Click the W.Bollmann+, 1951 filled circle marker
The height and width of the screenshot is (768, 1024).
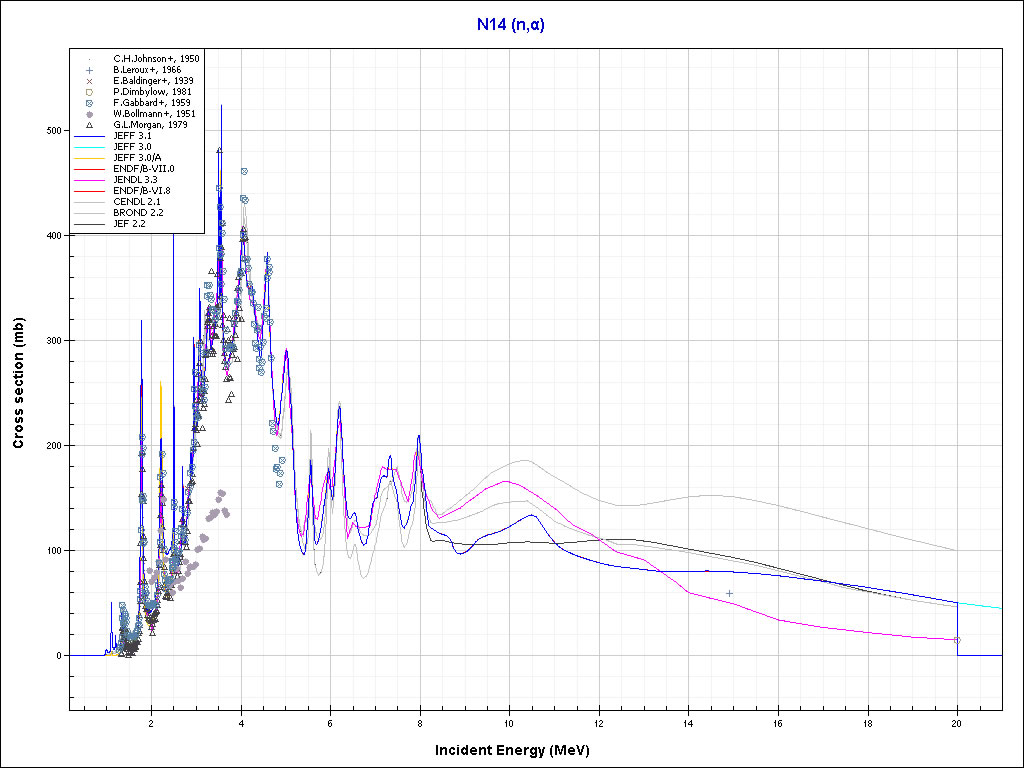click(89, 114)
